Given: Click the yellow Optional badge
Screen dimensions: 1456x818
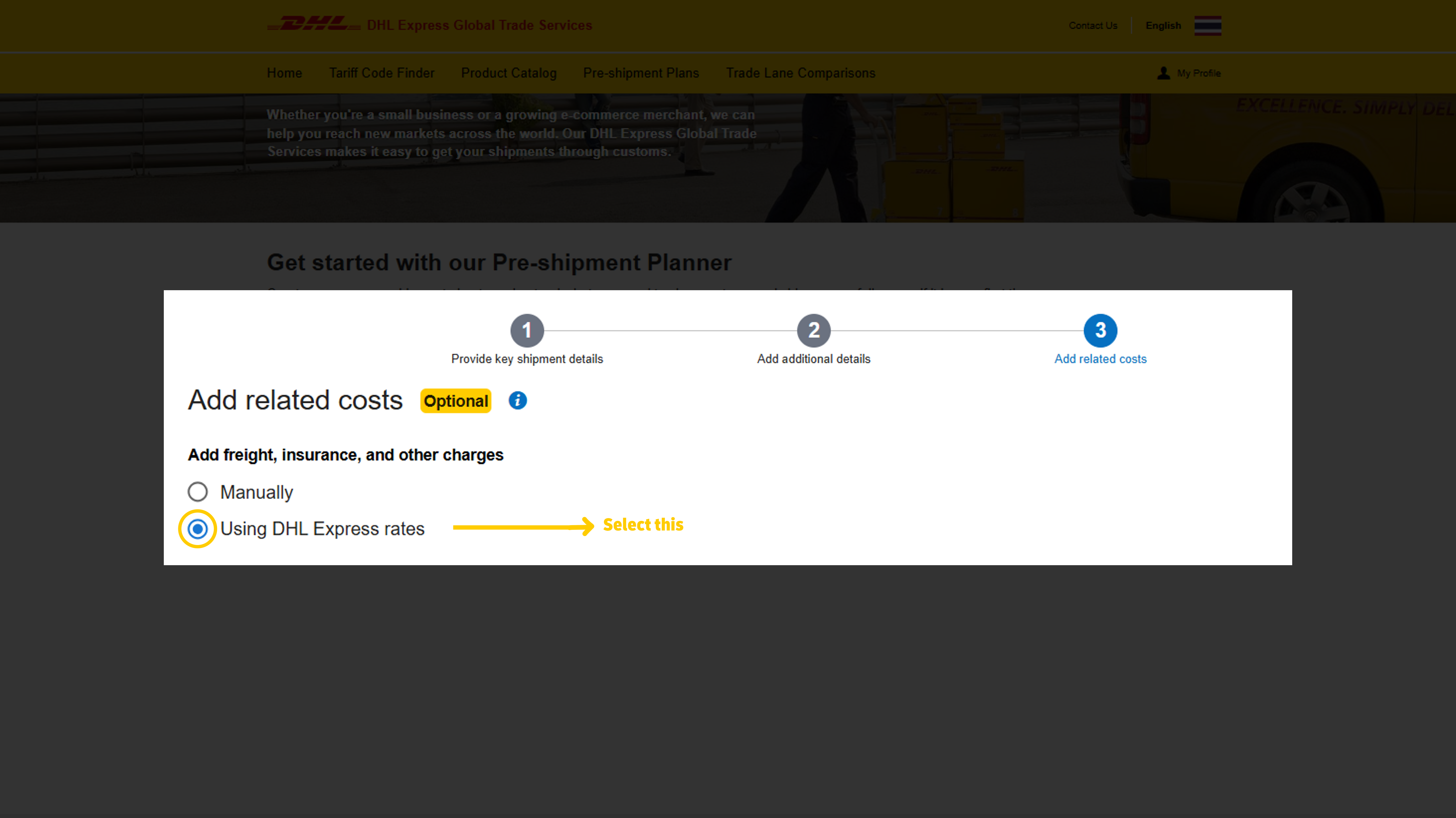Looking at the screenshot, I should (456, 401).
